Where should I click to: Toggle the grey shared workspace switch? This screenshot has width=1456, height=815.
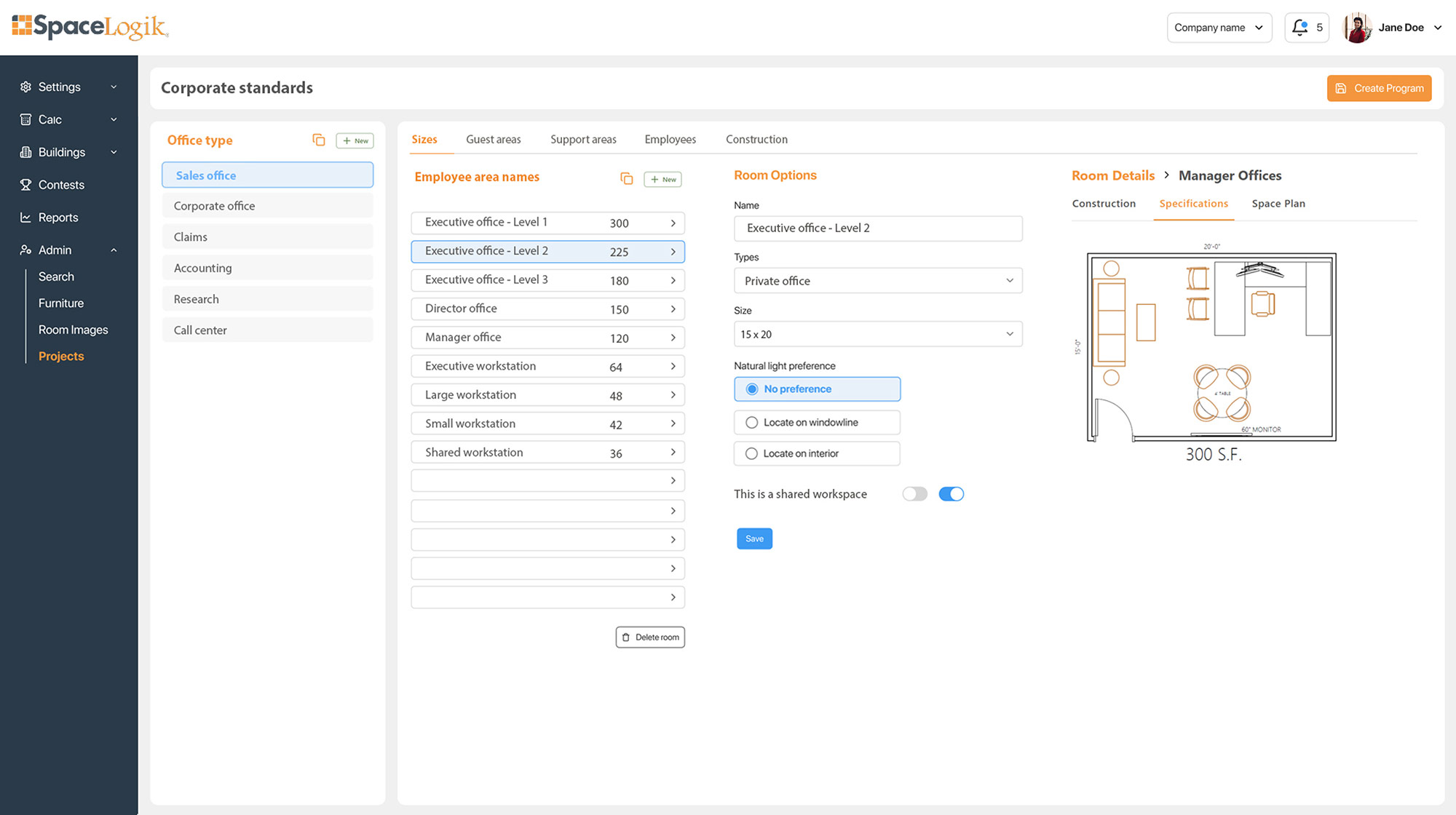(914, 494)
